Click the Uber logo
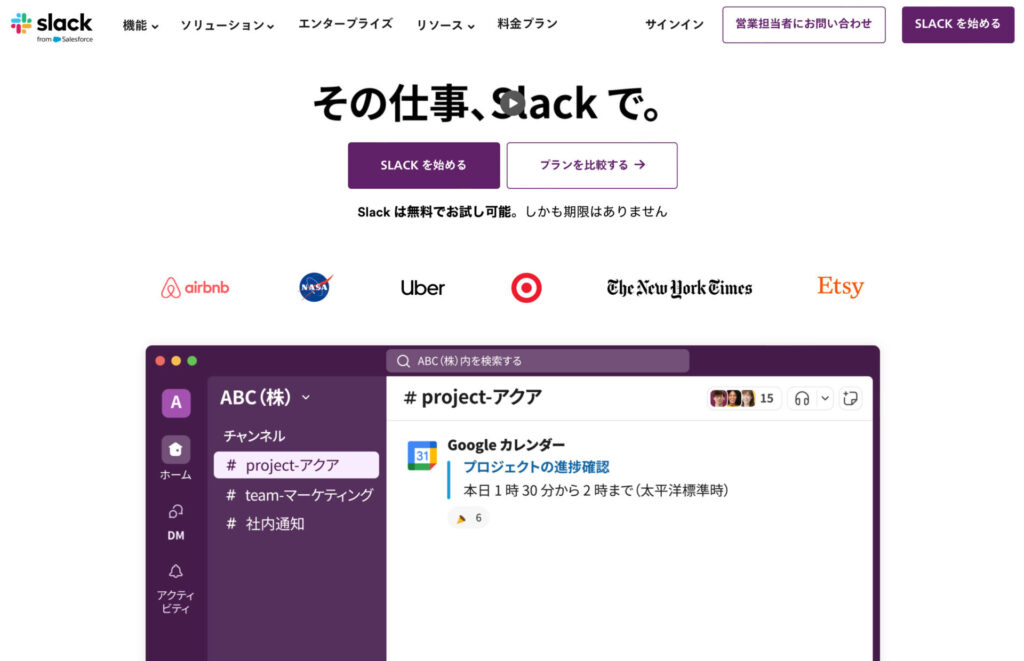This screenshot has height=661, width=1024. (423, 288)
